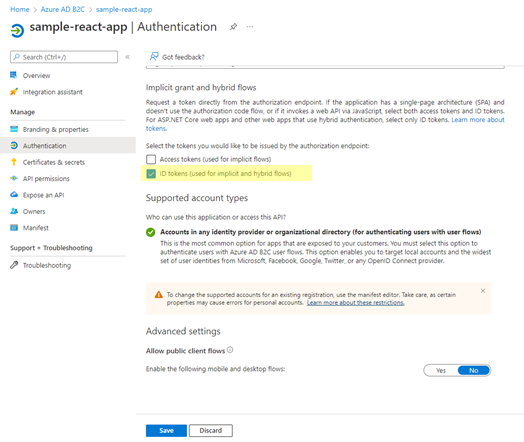Screen dimensions: 524x442
Task: Save authentication settings
Action: click(166, 430)
